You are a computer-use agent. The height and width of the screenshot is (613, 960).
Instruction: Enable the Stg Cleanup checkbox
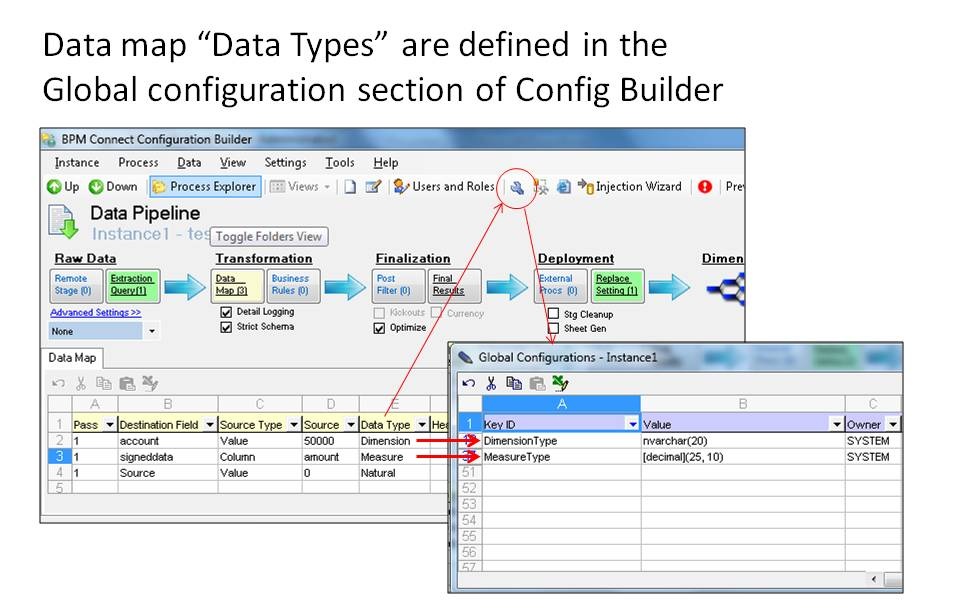point(553,313)
